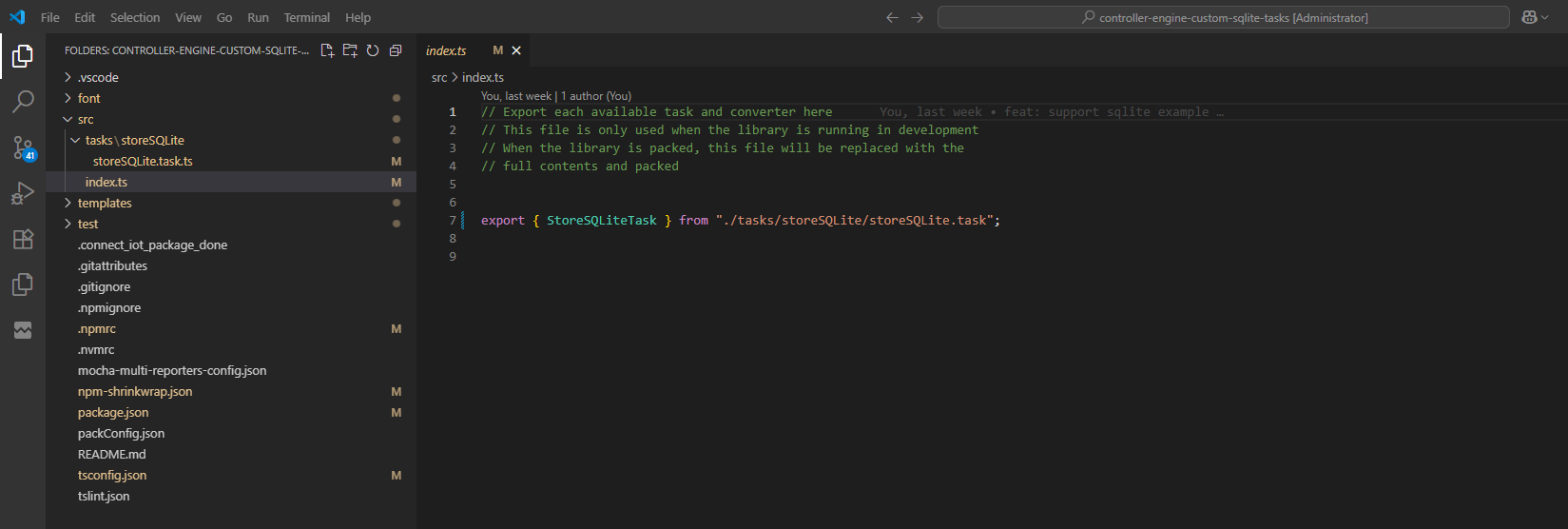Image resolution: width=1568 pixels, height=529 pixels.
Task: Open the .npmignore file
Action: [231, 307]
